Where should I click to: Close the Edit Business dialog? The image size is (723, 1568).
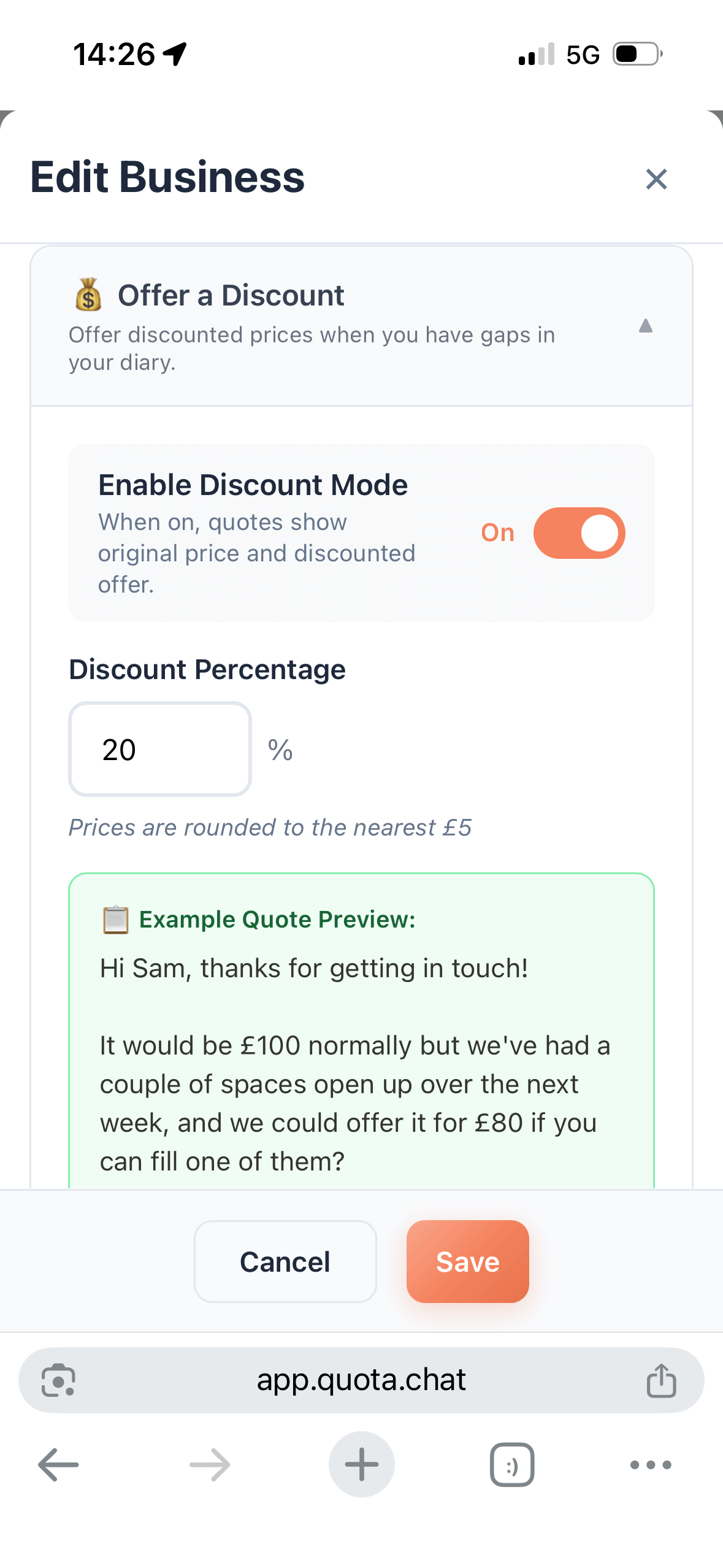(656, 179)
